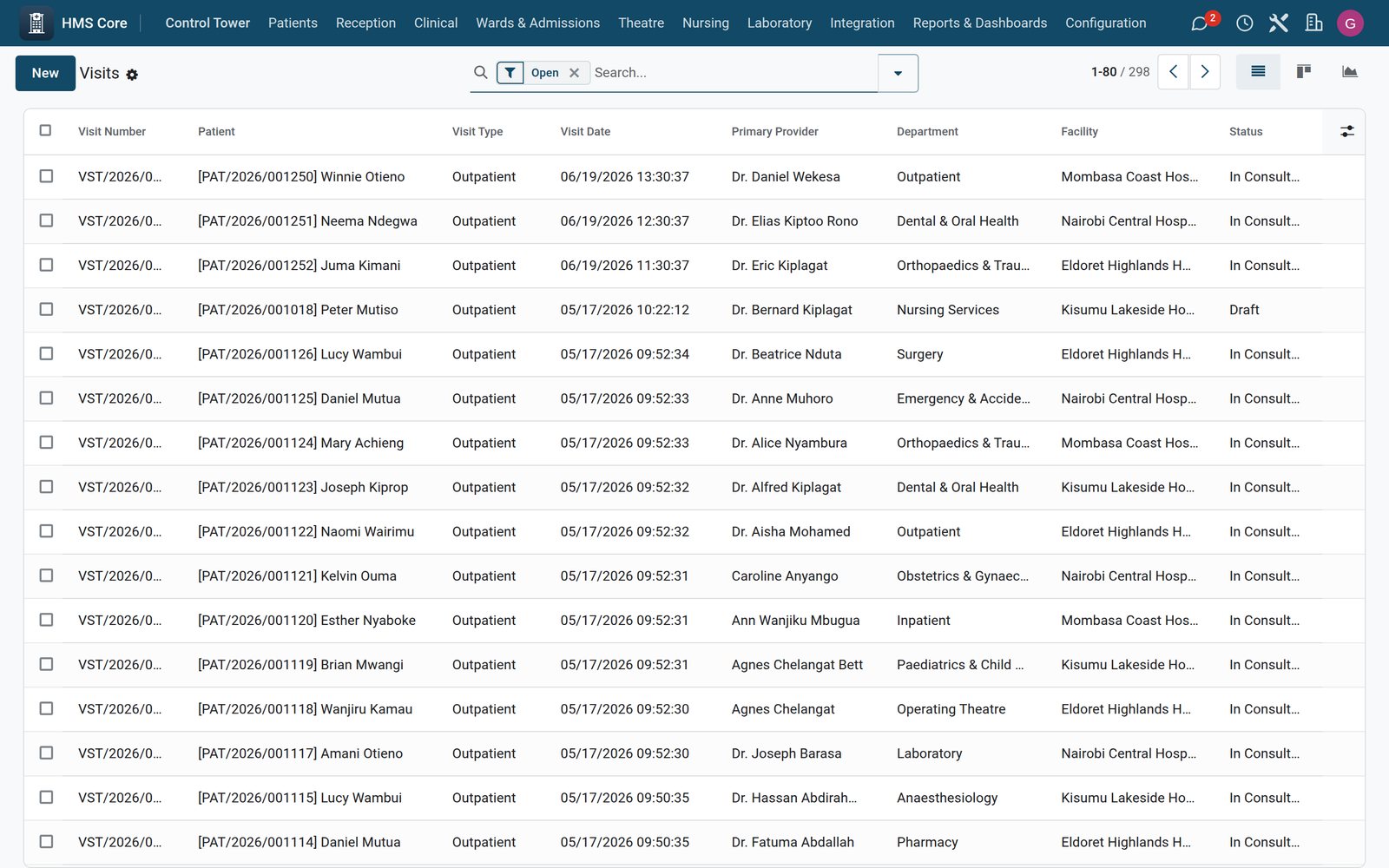Check the Winnie Otieno row checkbox

(x=46, y=176)
